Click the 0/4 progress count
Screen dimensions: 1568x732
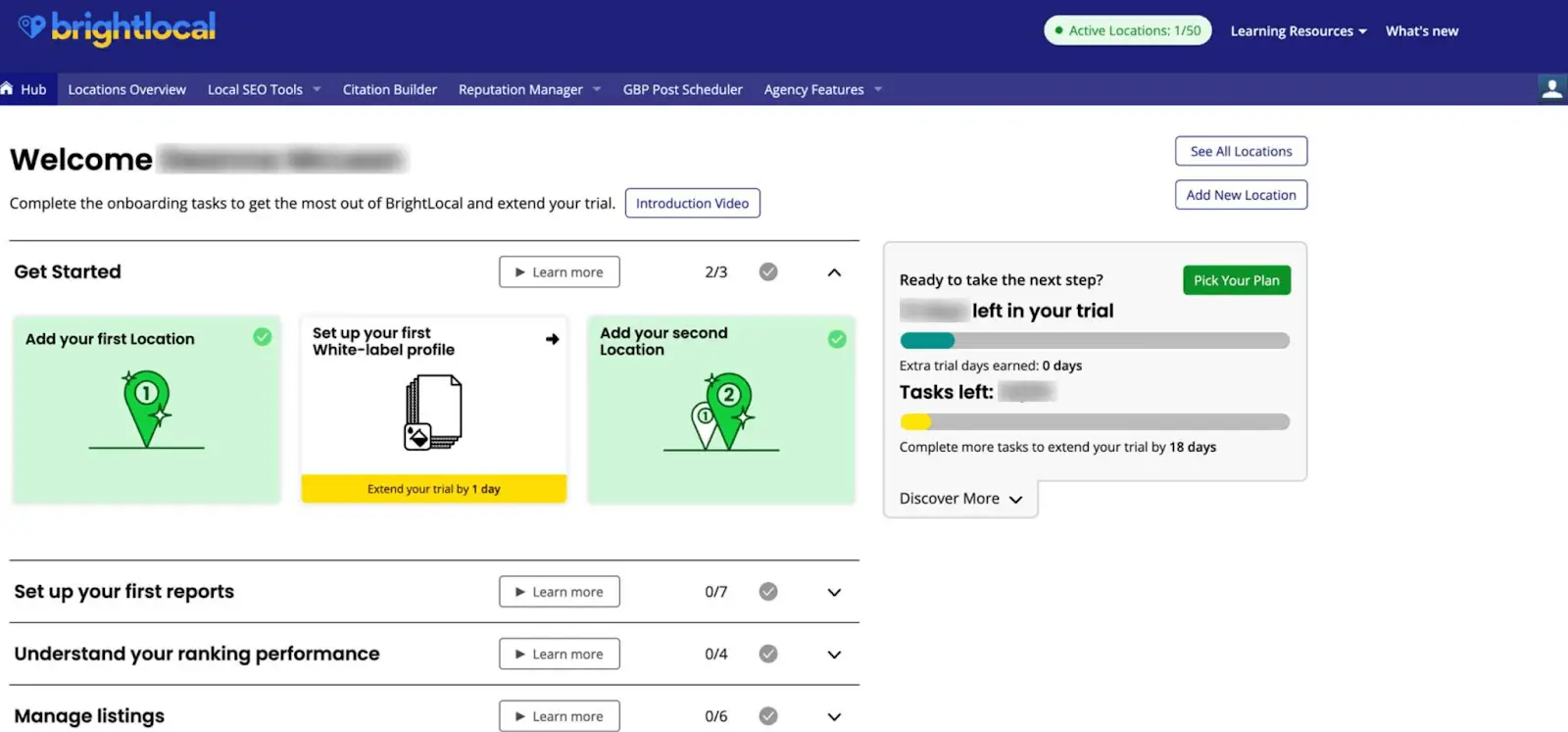pos(716,654)
